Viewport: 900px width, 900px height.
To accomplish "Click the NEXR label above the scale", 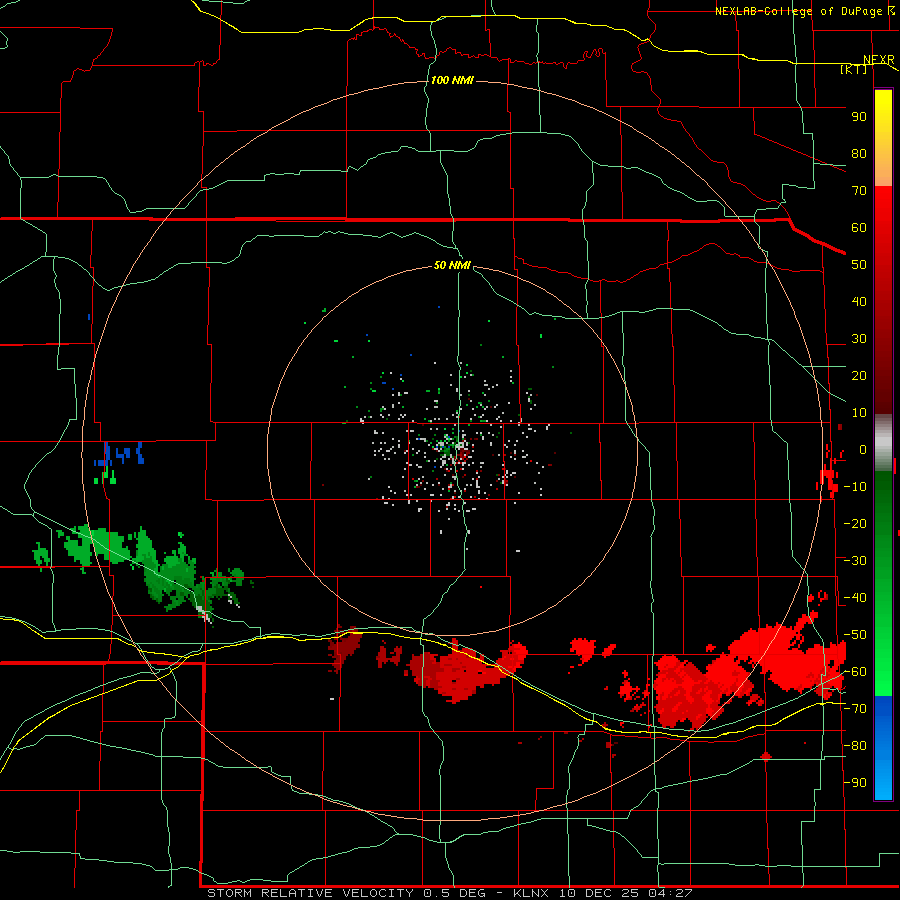I will click(x=878, y=60).
